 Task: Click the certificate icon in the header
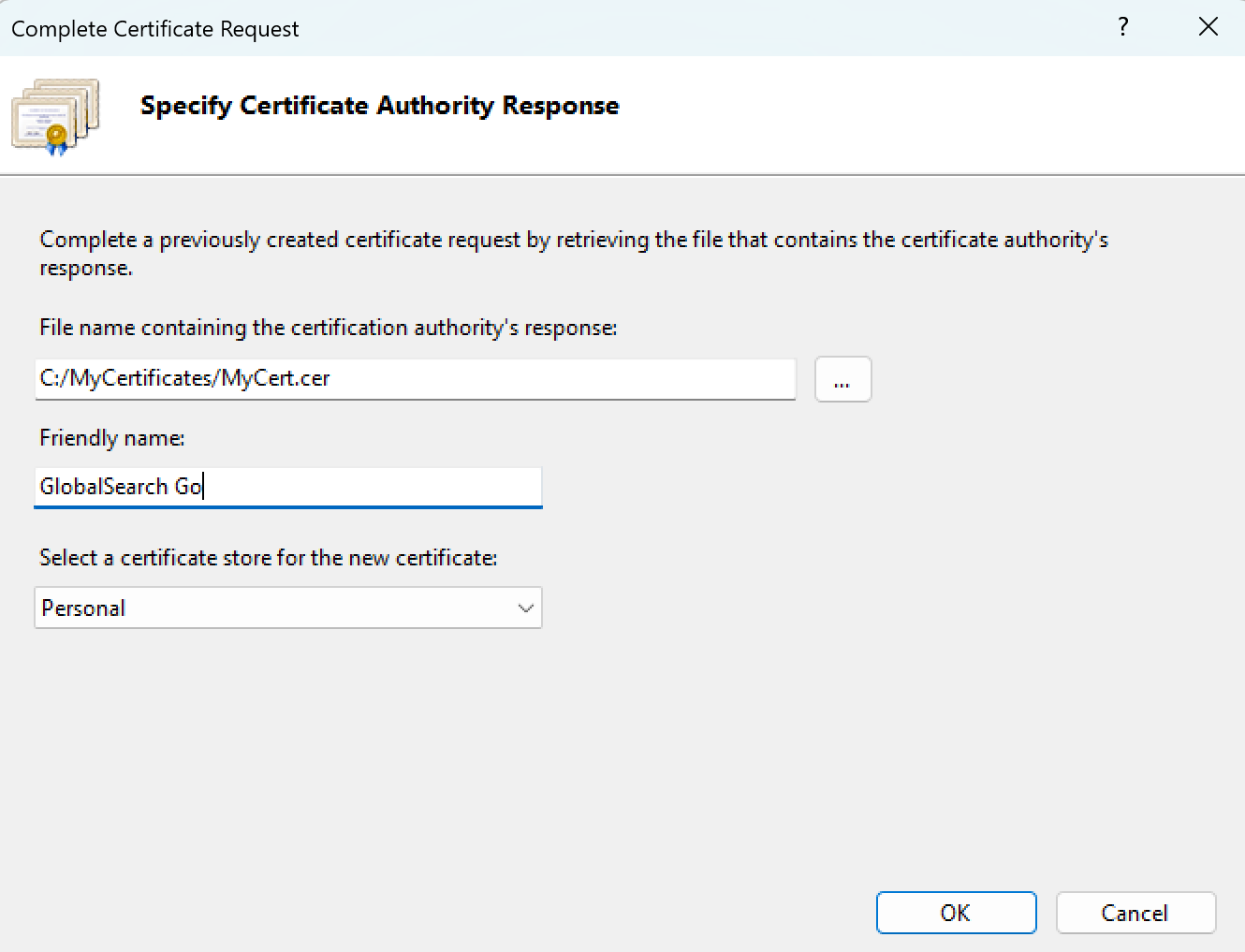pos(55,116)
